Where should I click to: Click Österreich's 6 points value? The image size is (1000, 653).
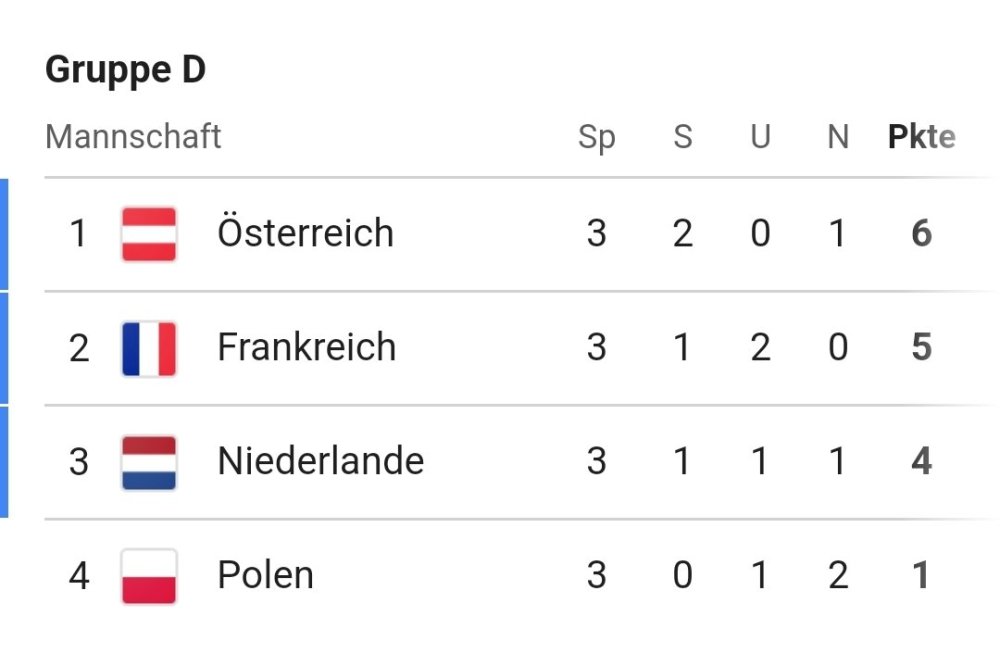pos(921,234)
